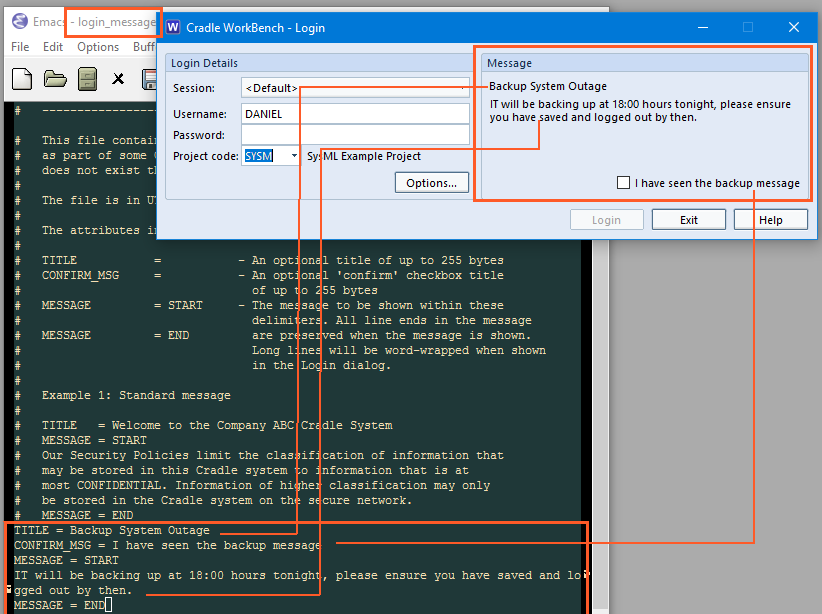Click the Message panel heading
Image resolution: width=822 pixels, height=614 pixels.
[509, 63]
